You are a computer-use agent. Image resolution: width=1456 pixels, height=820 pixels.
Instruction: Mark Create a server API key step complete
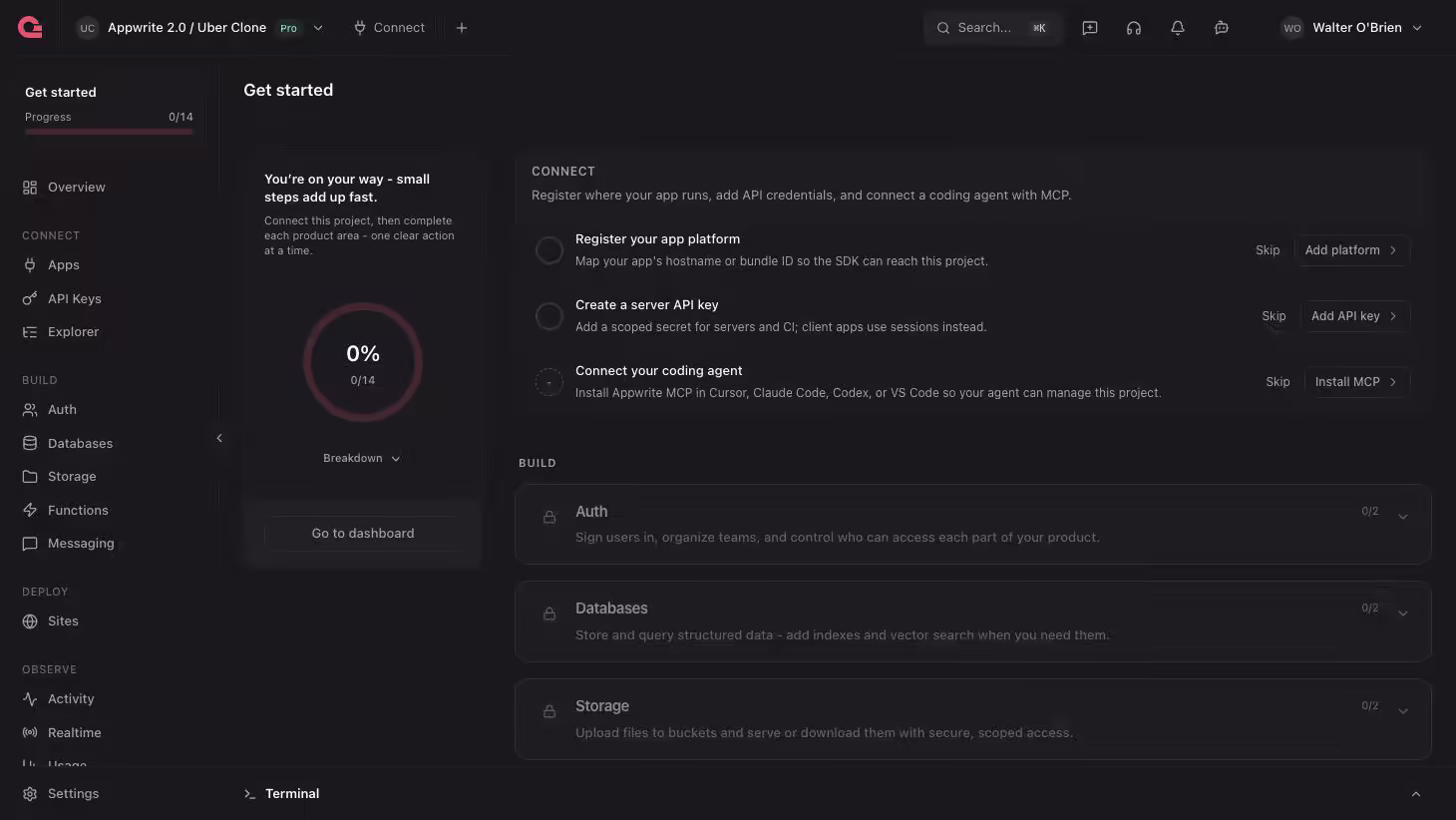(x=549, y=316)
